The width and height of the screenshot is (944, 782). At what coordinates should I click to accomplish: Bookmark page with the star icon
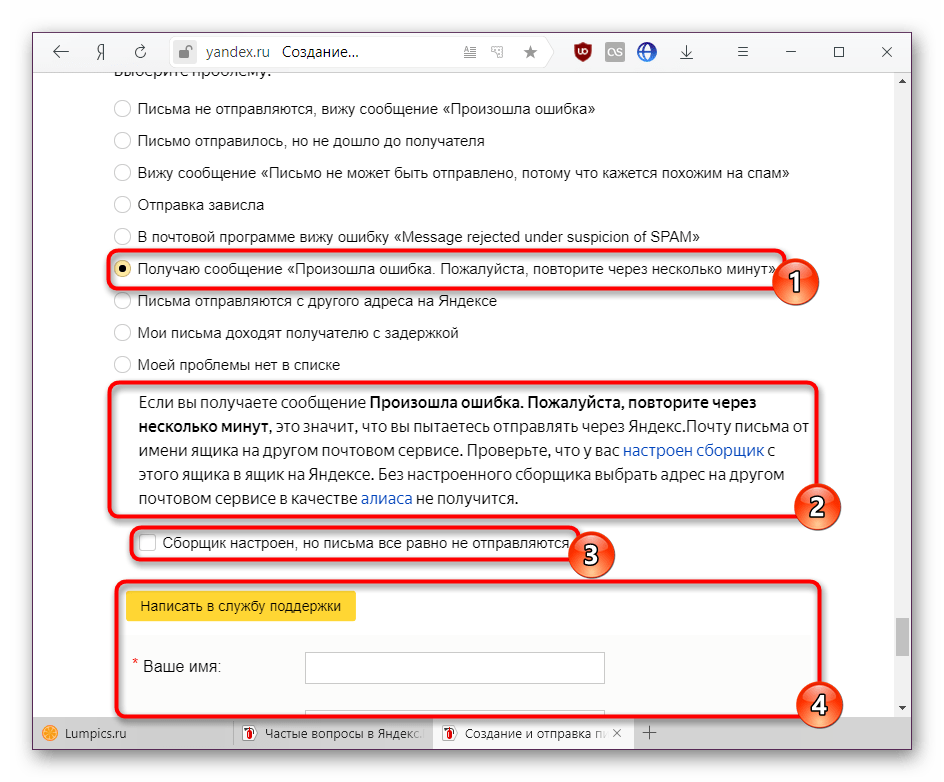click(x=530, y=52)
